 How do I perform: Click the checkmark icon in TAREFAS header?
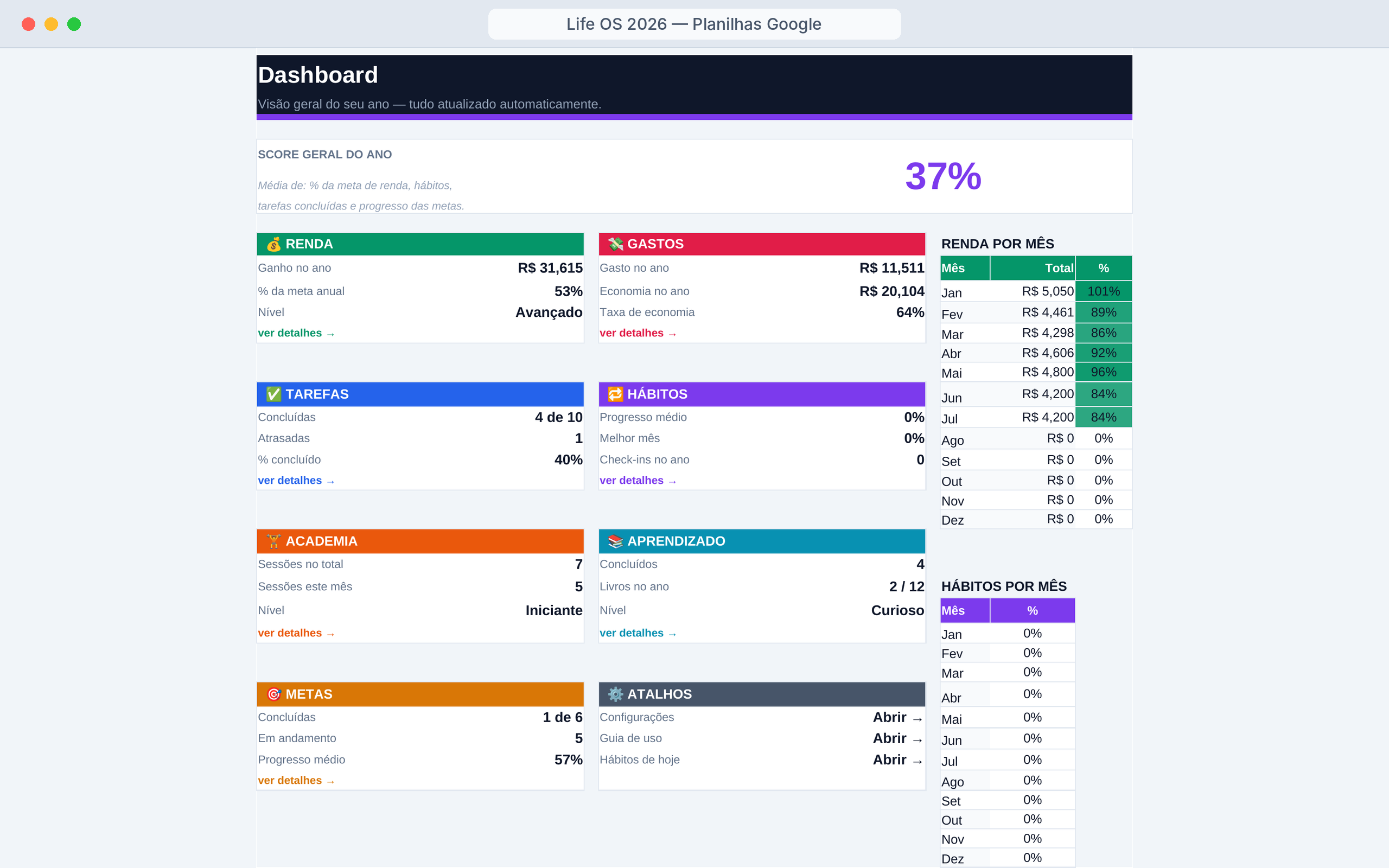point(274,394)
